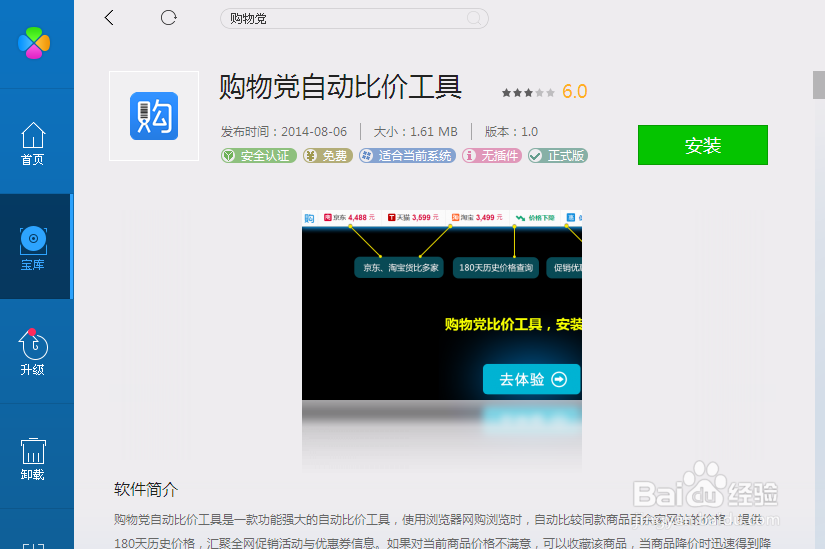The image size is (825, 549).
Task: Click the 软件简介 section heading
Action: (146, 490)
